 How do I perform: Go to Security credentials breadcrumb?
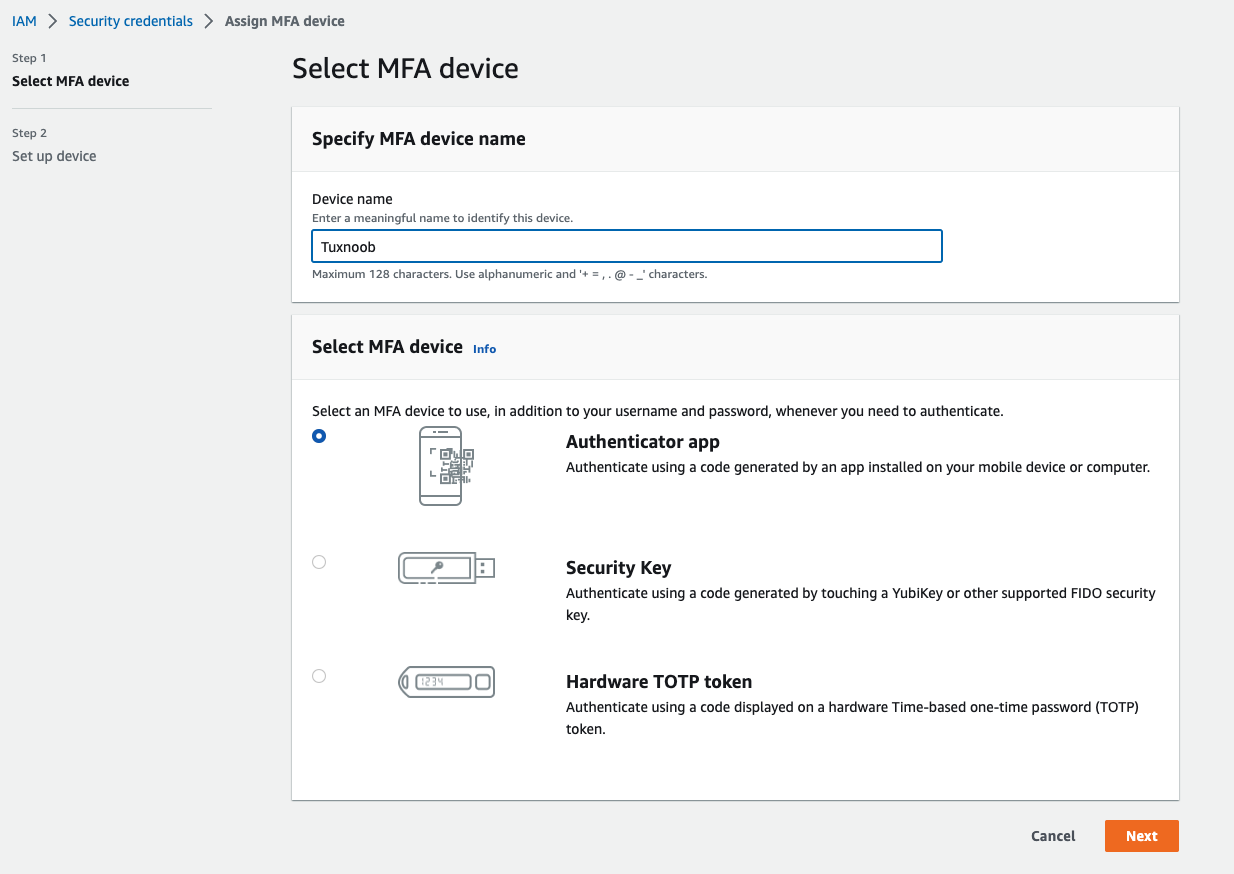[131, 21]
